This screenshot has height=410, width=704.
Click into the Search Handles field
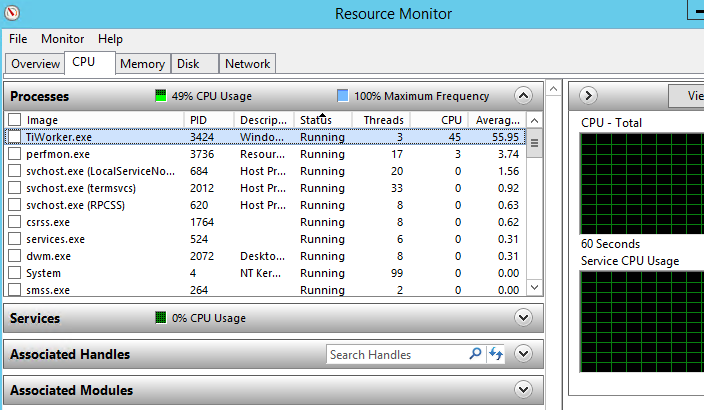[x=397, y=354]
